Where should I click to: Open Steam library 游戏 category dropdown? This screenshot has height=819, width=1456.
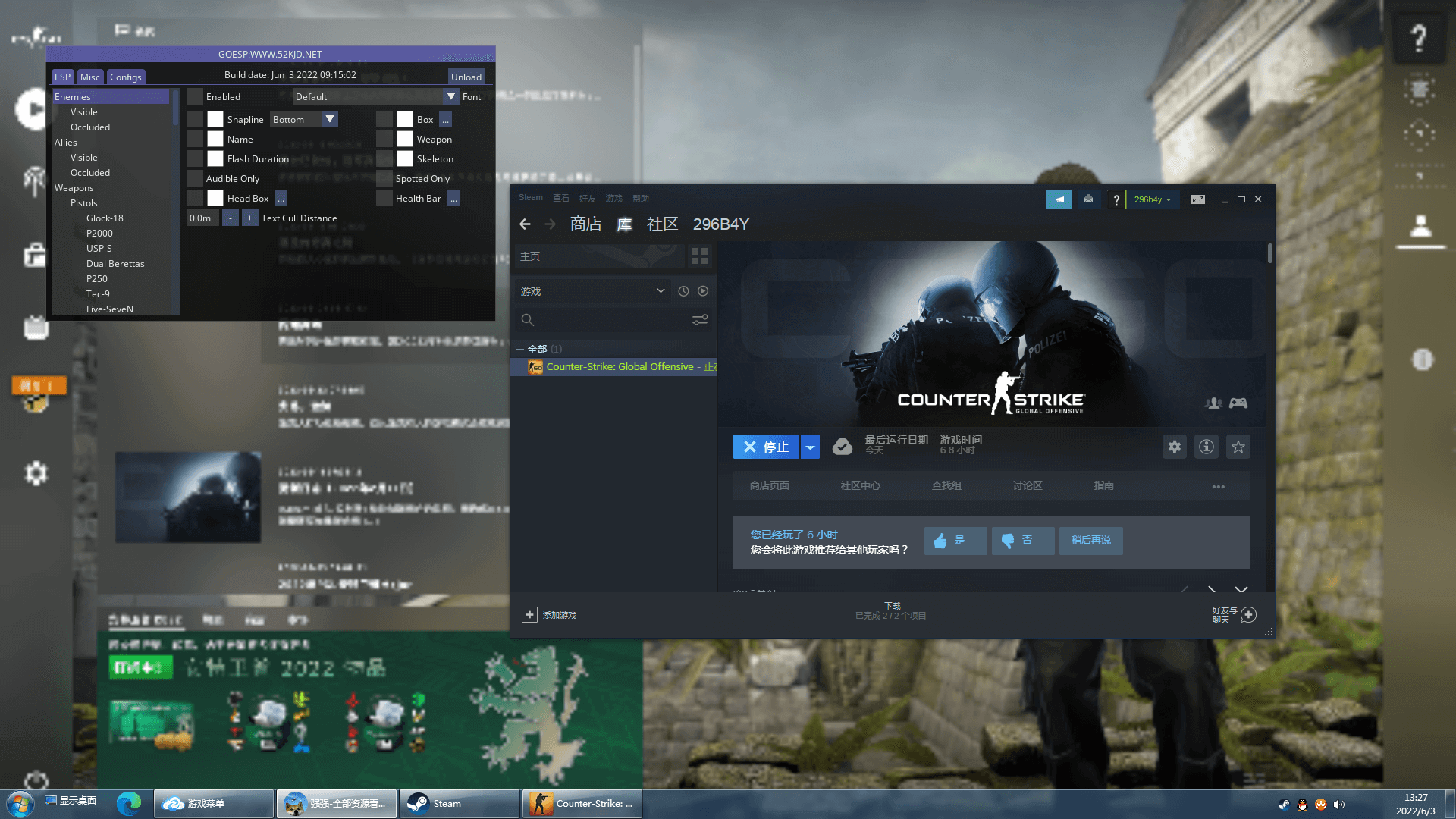(x=593, y=291)
